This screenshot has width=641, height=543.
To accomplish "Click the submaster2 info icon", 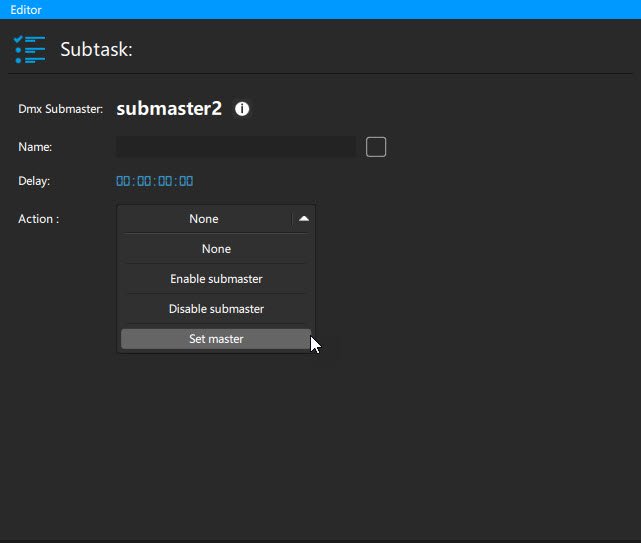I will pos(242,109).
